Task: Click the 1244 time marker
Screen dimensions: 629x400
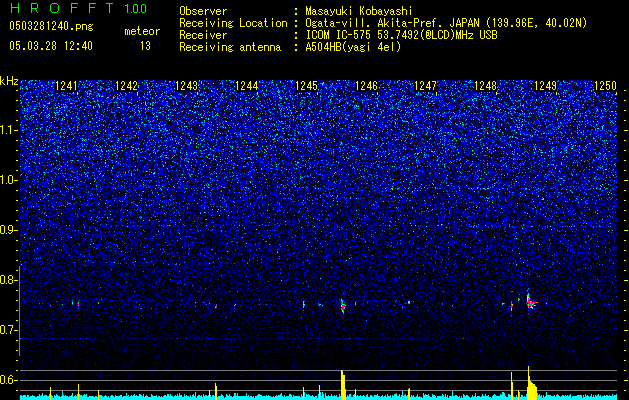Action: tap(246, 86)
